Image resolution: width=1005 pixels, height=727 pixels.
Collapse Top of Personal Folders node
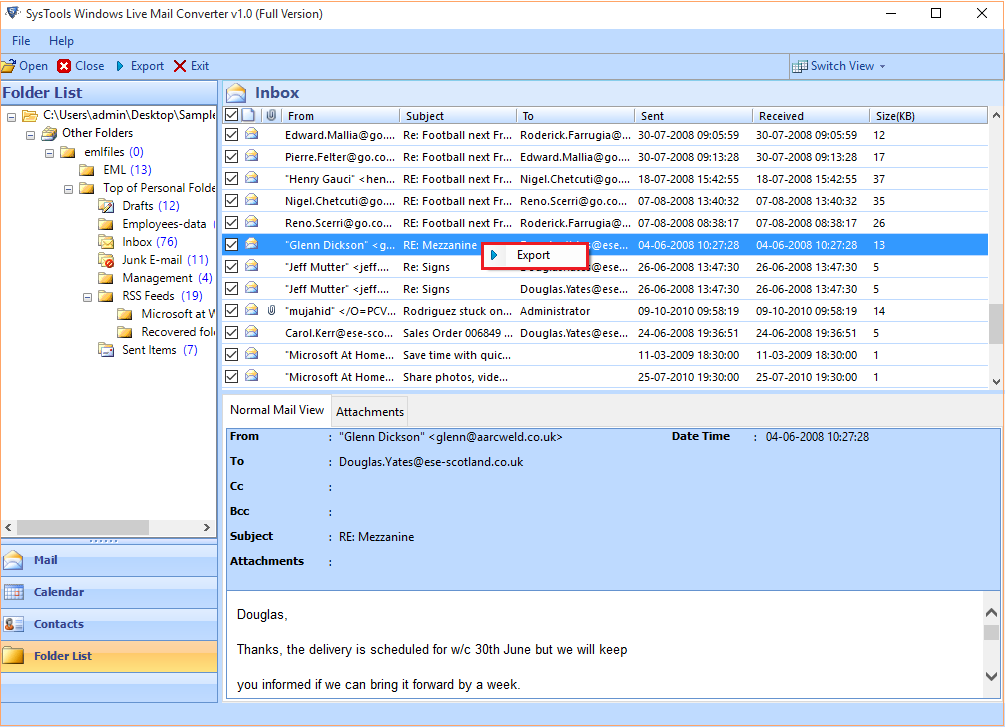tap(69, 189)
